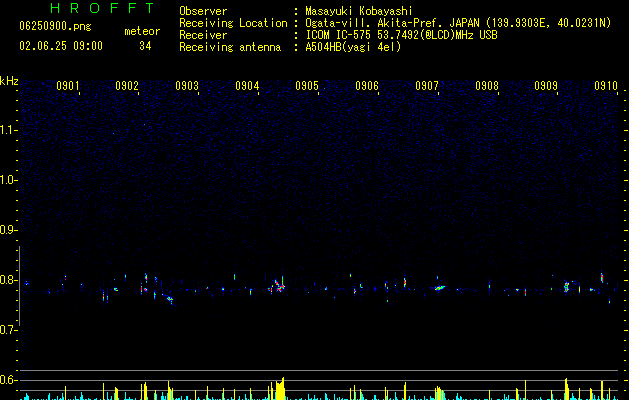Image resolution: width=629 pixels, height=400 pixels.
Task: Click the 1.1 kHz axis label
Action: 9,130
